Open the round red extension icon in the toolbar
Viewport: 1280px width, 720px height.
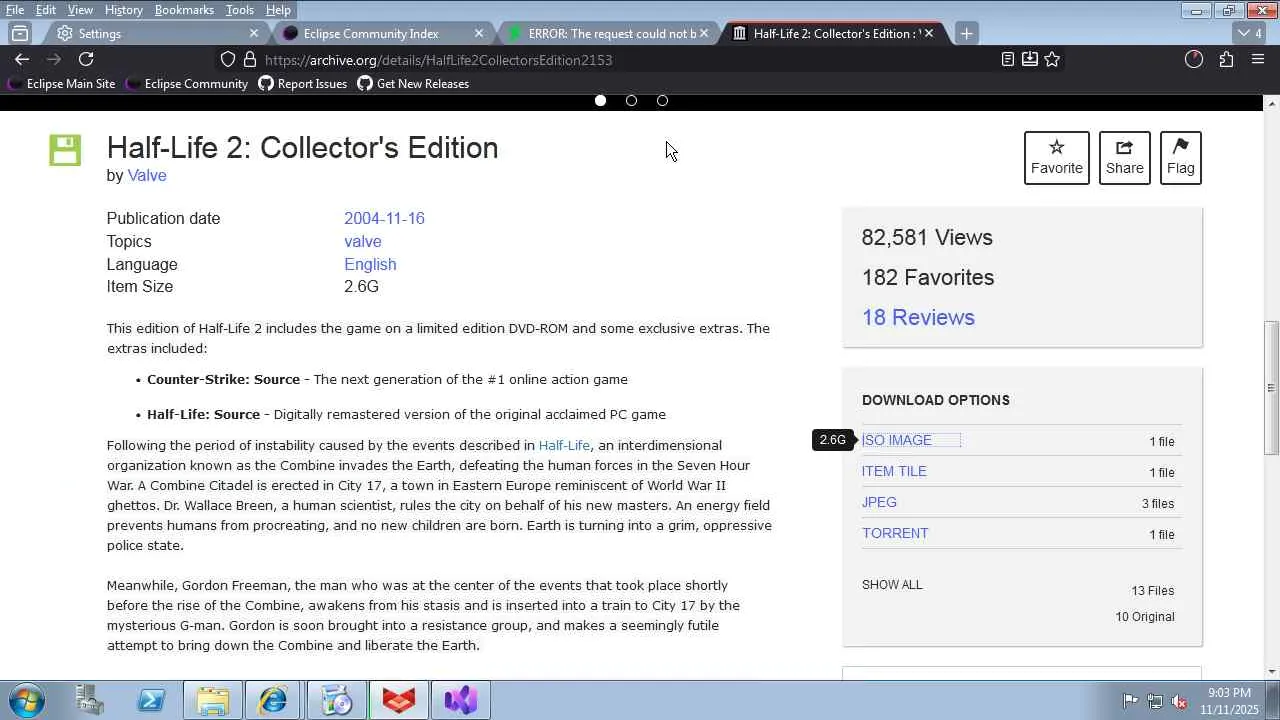click(x=1194, y=60)
